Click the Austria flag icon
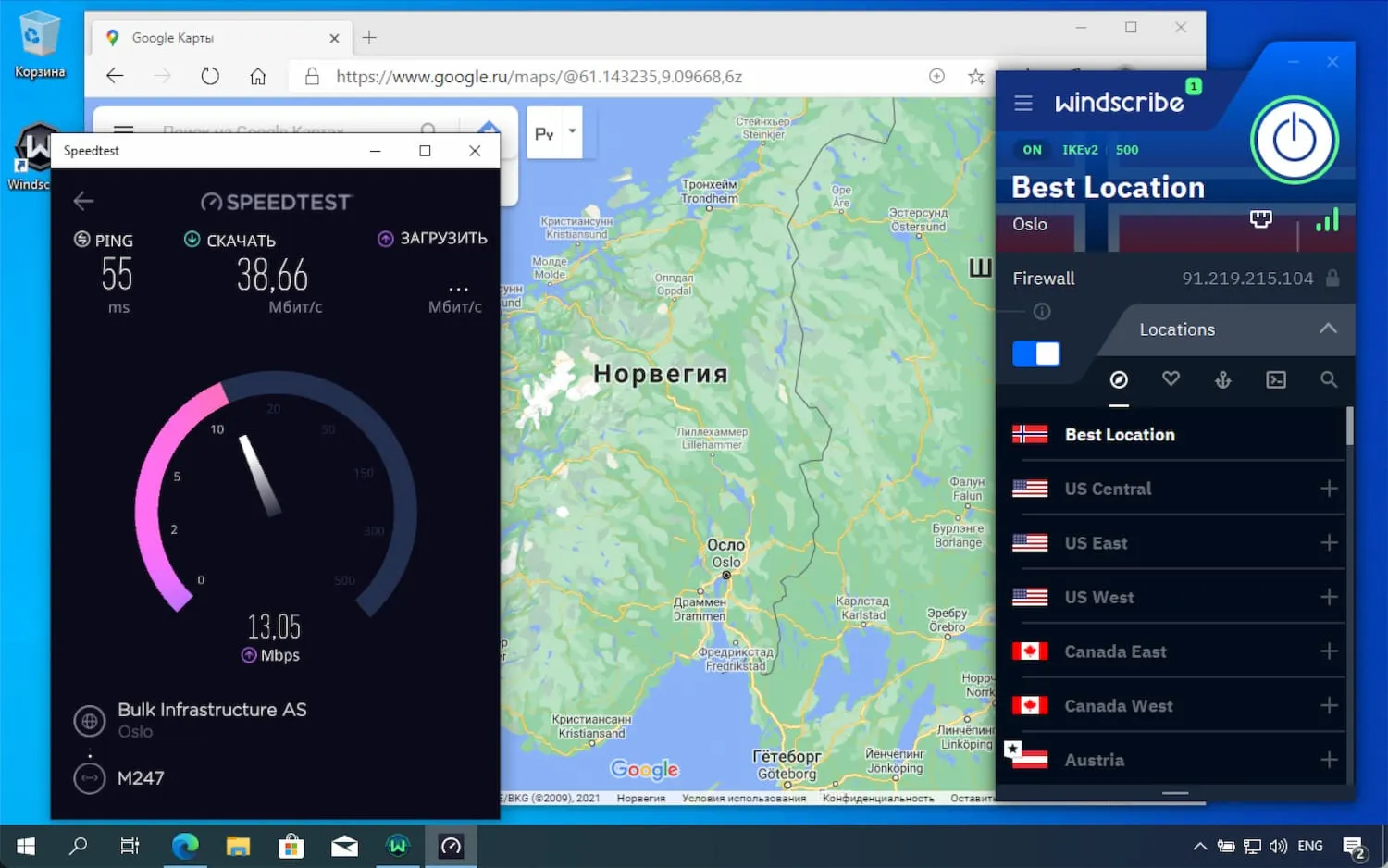 point(1030,759)
